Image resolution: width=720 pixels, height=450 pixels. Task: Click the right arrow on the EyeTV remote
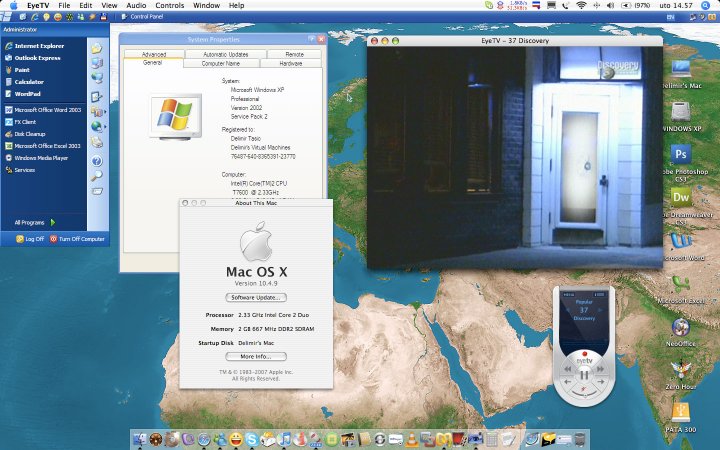point(601,382)
